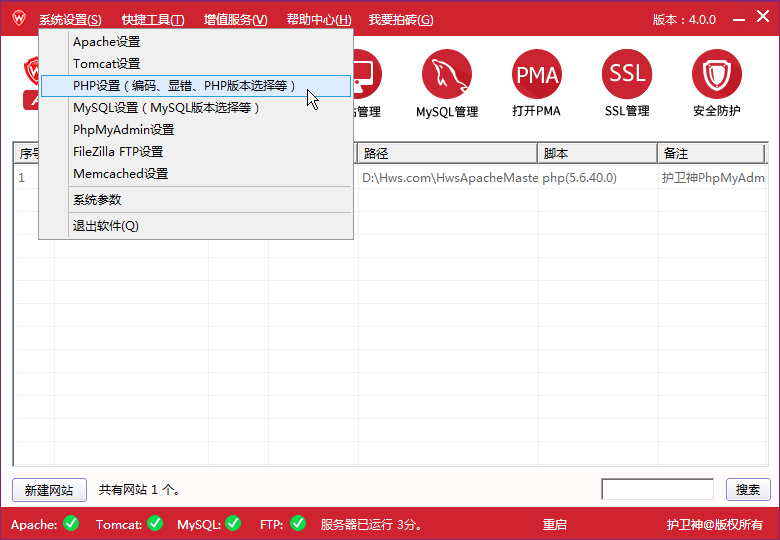This screenshot has width=780, height=540.
Task: Expand the 快捷工具(T) menu
Action: coord(153,20)
